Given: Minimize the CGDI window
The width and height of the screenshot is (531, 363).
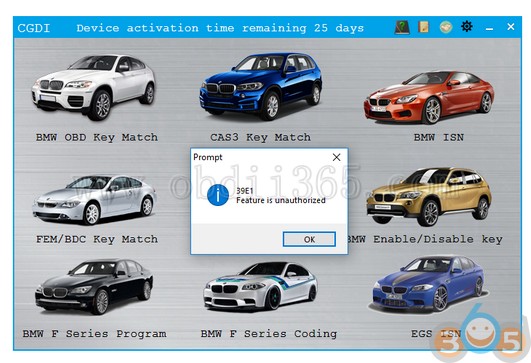Looking at the screenshot, I should [x=489, y=29].
